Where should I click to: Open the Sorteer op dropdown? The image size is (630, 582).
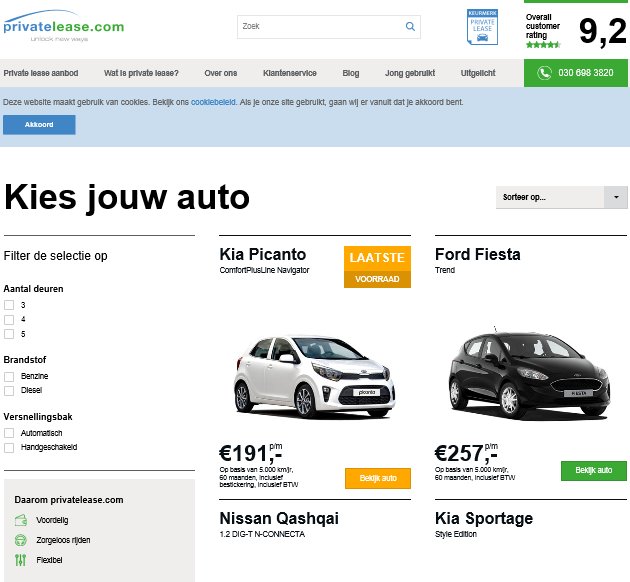click(562, 197)
